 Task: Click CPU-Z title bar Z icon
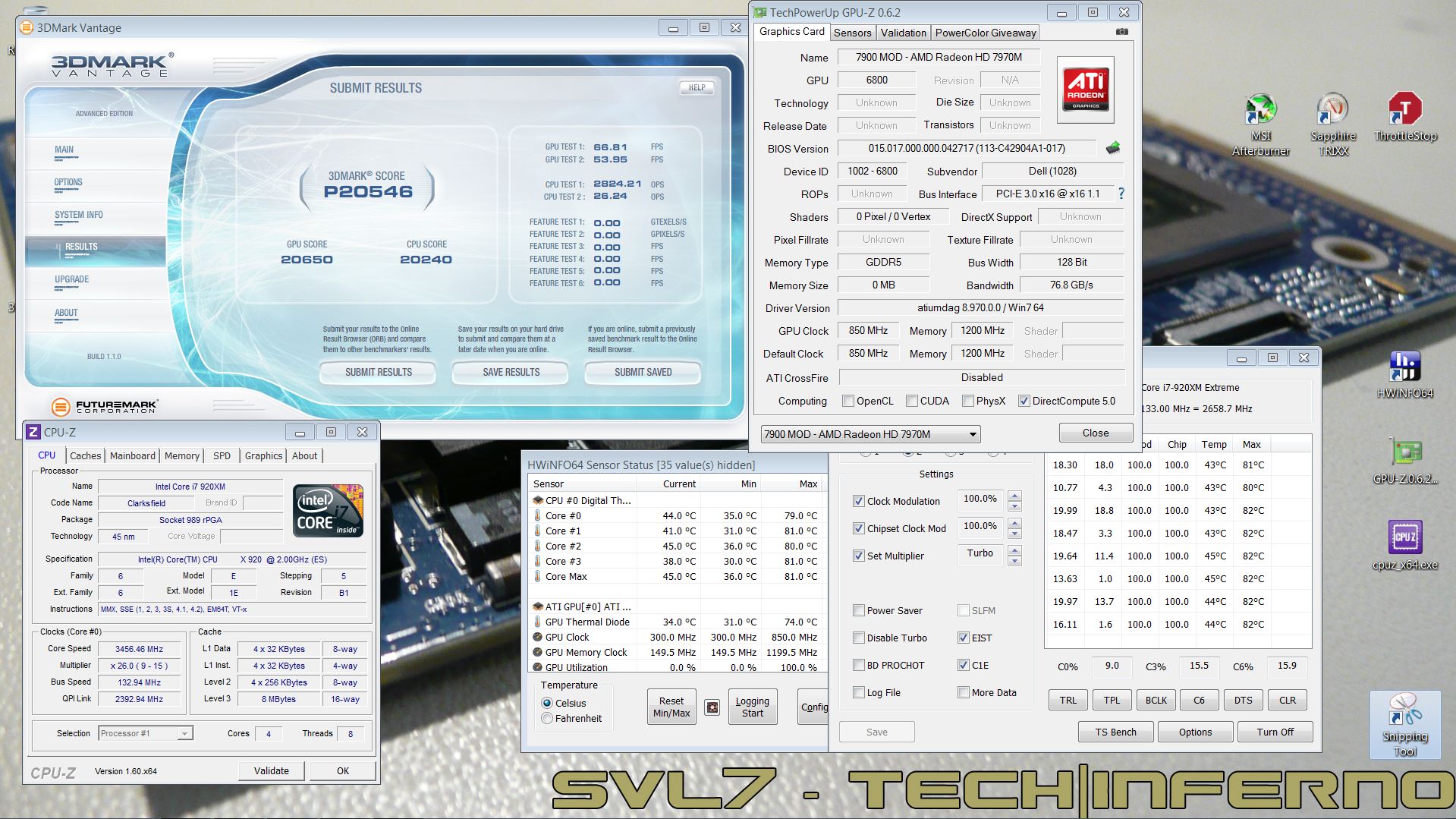pyautogui.click(x=33, y=432)
